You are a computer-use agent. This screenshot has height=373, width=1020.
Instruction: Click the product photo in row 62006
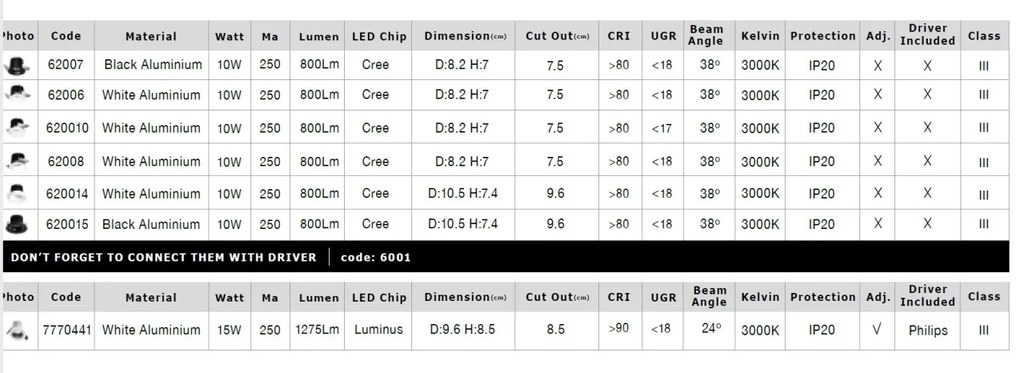pyautogui.click(x=18, y=94)
